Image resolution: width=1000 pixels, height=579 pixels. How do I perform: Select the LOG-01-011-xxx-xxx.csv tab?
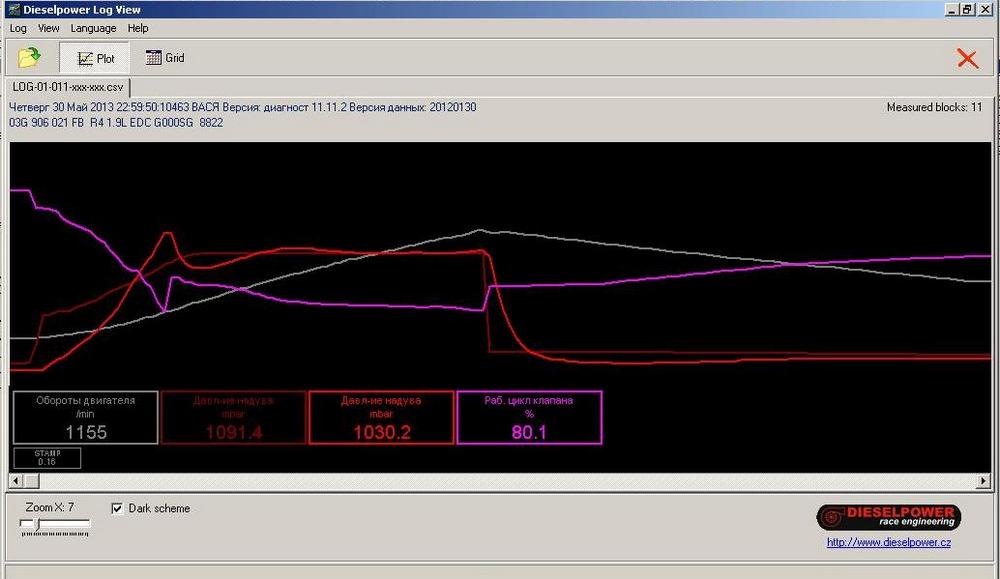[67, 87]
